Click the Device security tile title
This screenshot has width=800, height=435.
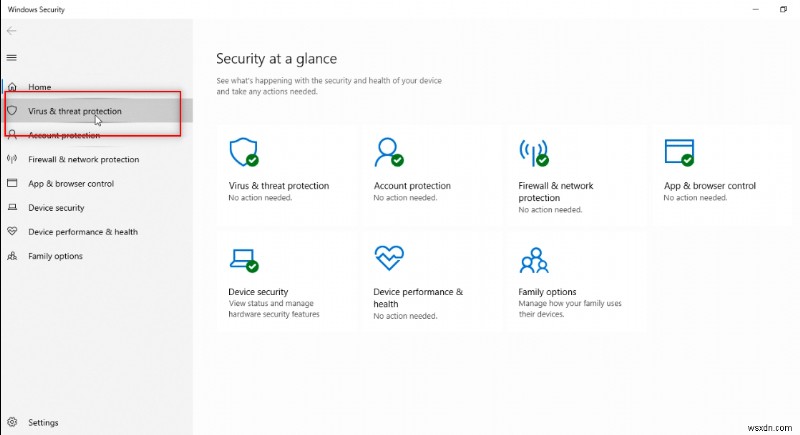[x=258, y=292]
